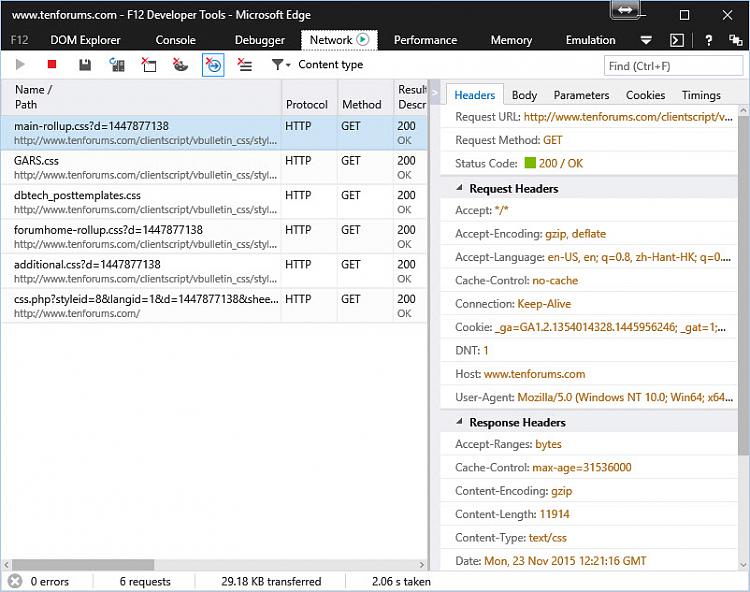
Task: Select the Headers details tab
Action: point(474,95)
